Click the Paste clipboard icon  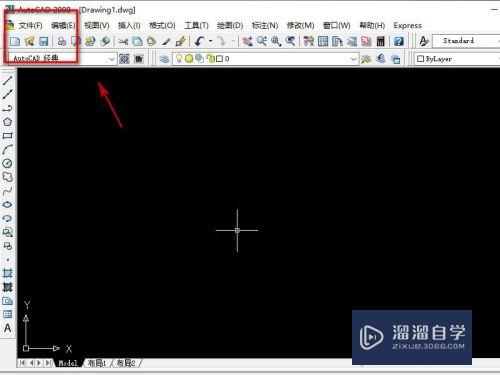pos(152,41)
